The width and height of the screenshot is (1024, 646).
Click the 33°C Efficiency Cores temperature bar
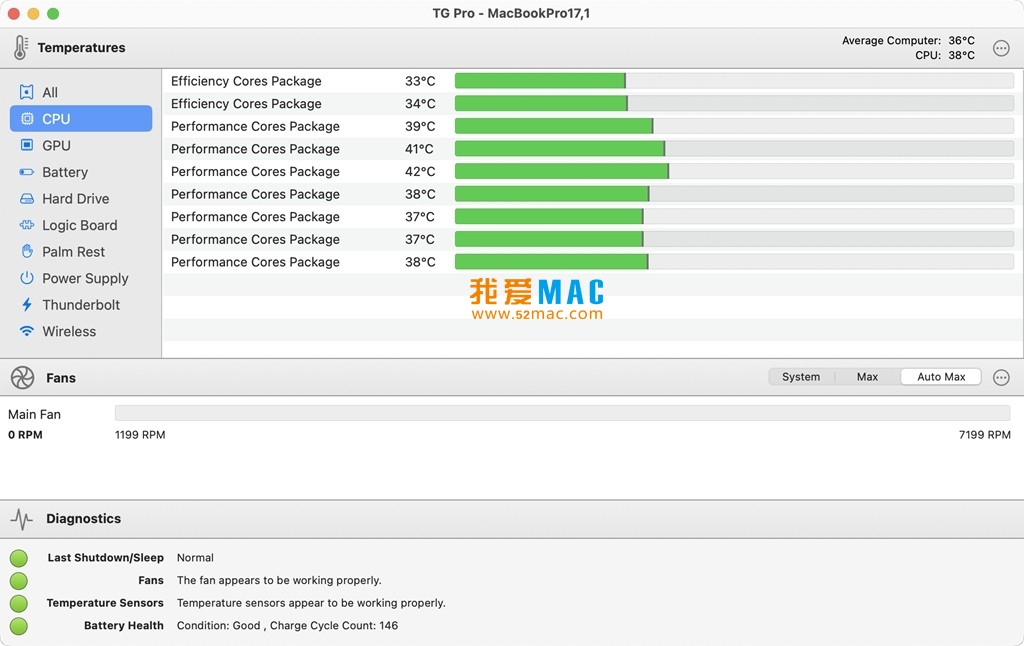point(734,81)
